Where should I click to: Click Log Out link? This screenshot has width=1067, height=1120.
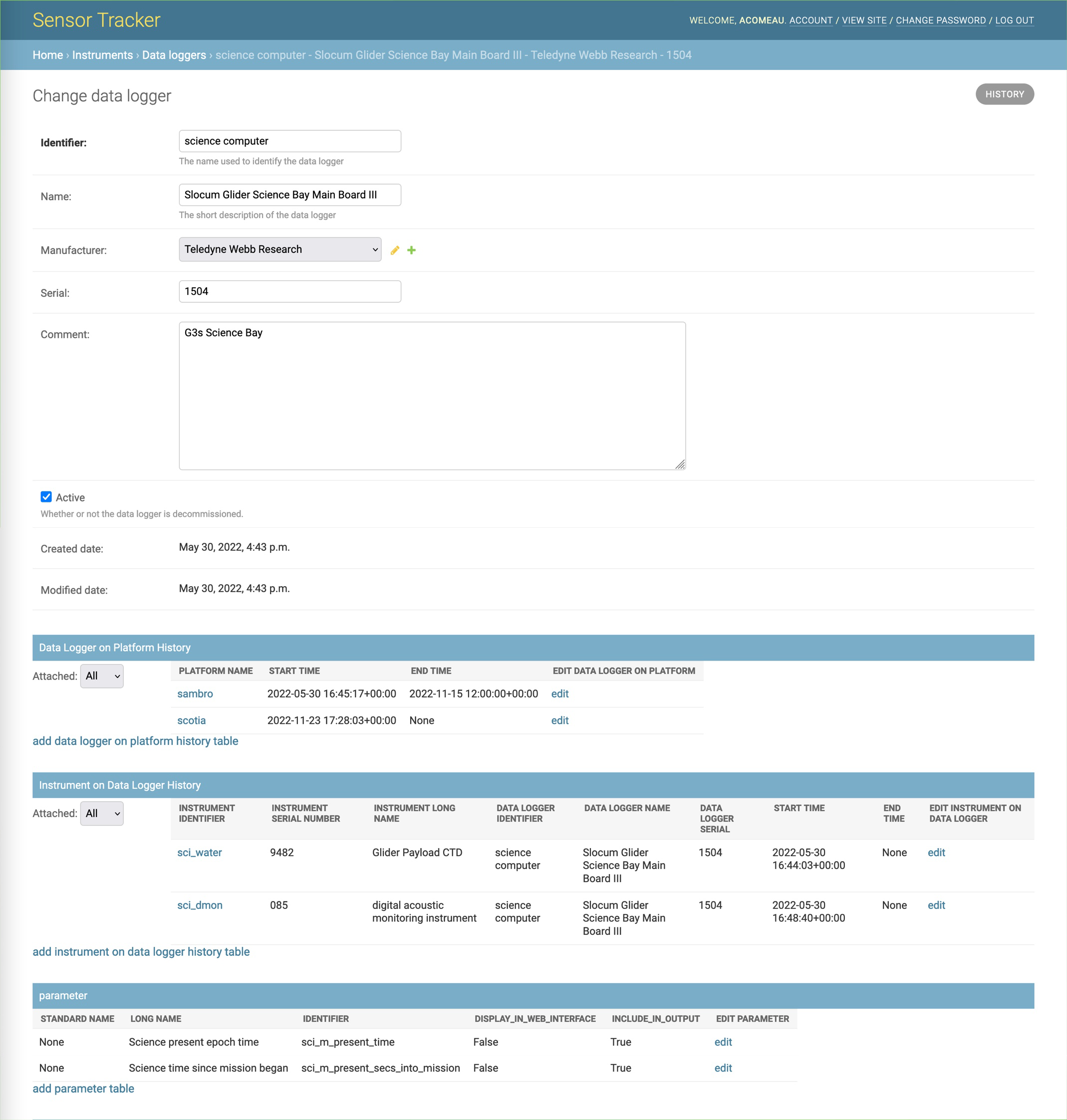click(1014, 20)
